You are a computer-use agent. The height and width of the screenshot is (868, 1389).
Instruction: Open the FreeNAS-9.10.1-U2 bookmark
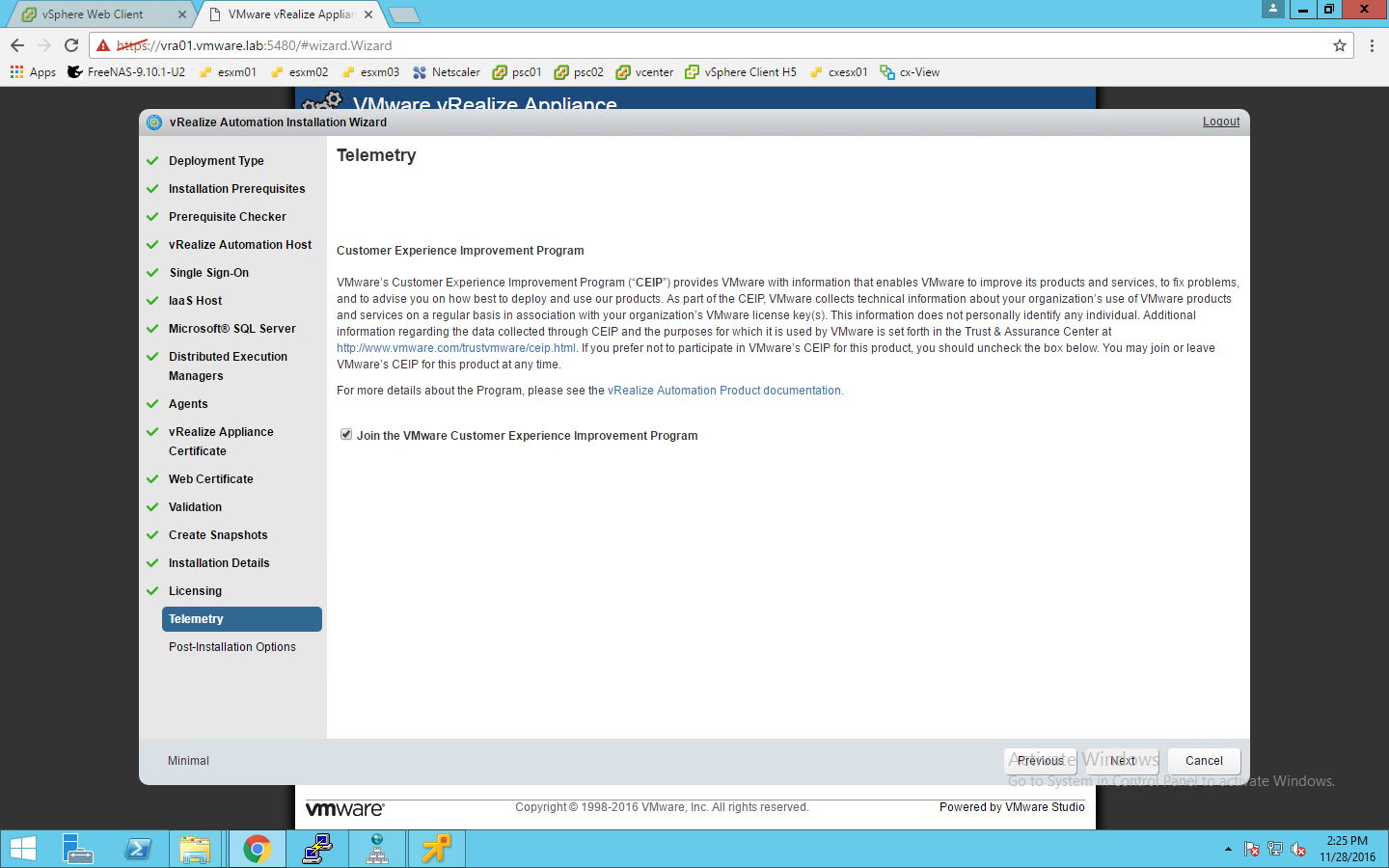(x=126, y=72)
